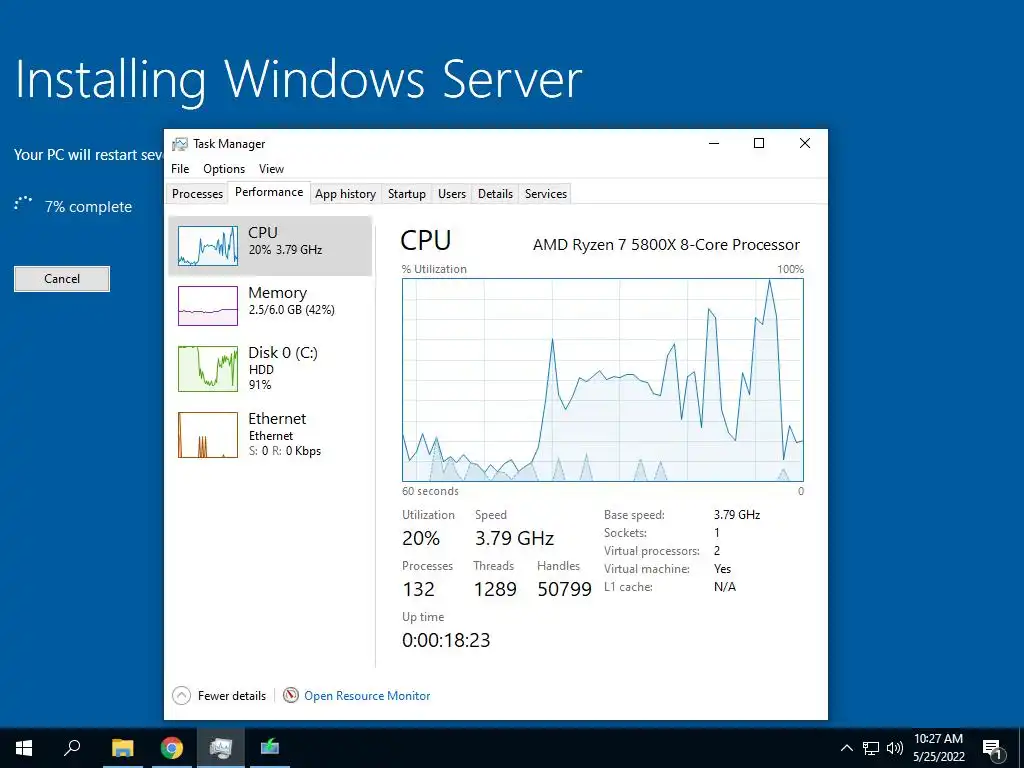1024x768 pixels.
Task: Click the Open Resource Monitor link
Action: (x=367, y=696)
